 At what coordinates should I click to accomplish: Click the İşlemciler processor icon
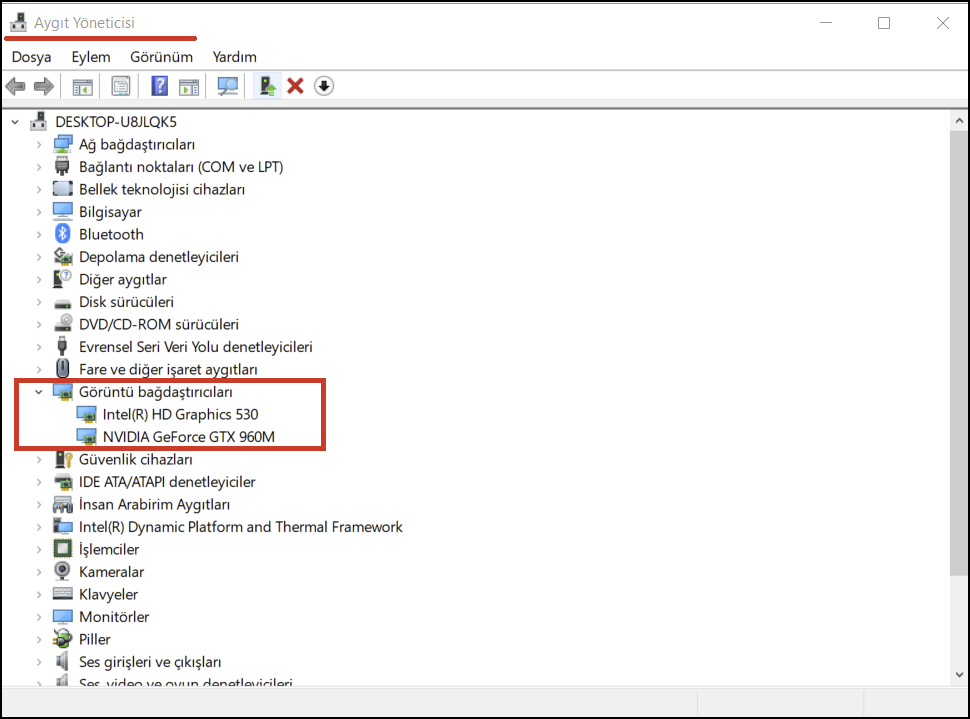tap(62, 549)
